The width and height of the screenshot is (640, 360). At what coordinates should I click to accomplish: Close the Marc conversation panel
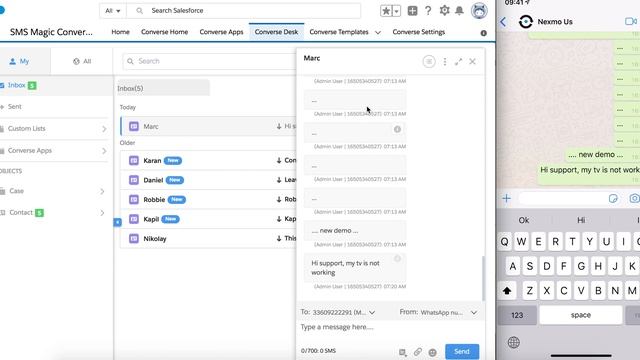[472, 62]
